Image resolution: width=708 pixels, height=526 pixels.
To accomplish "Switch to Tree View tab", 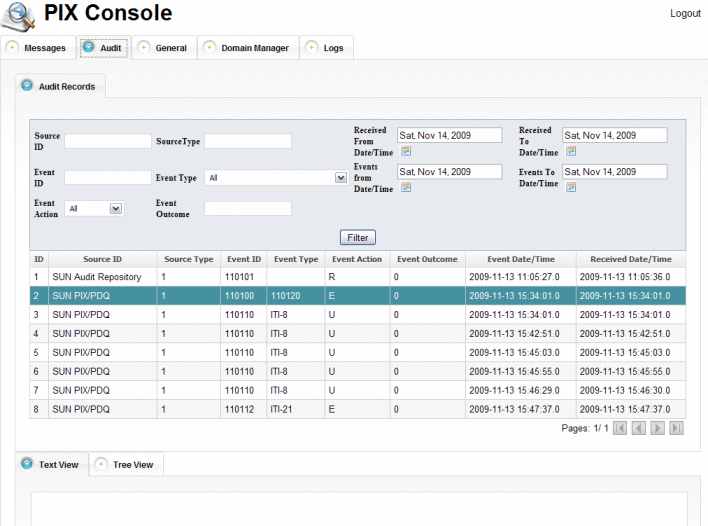I will click(126, 465).
